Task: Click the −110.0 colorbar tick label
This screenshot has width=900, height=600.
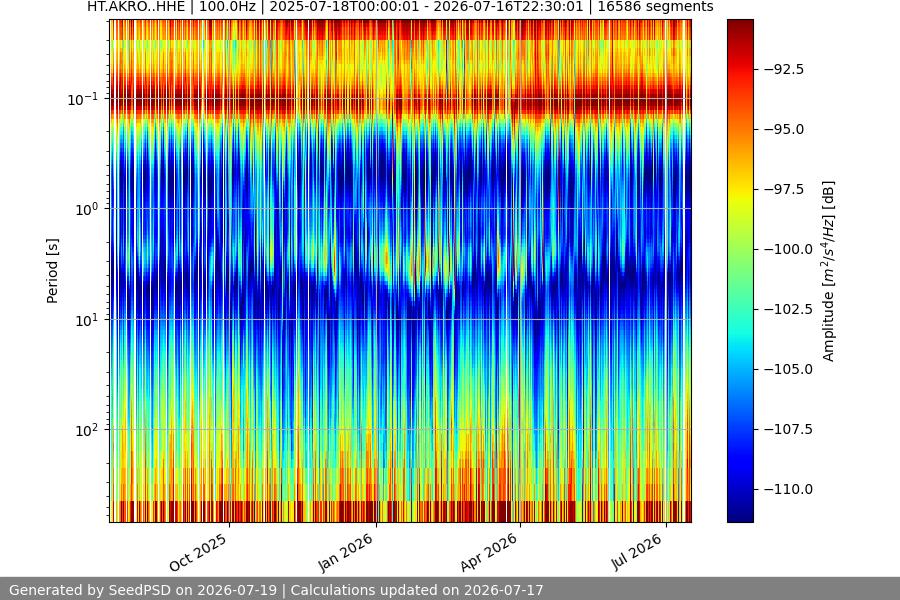Action: (788, 489)
